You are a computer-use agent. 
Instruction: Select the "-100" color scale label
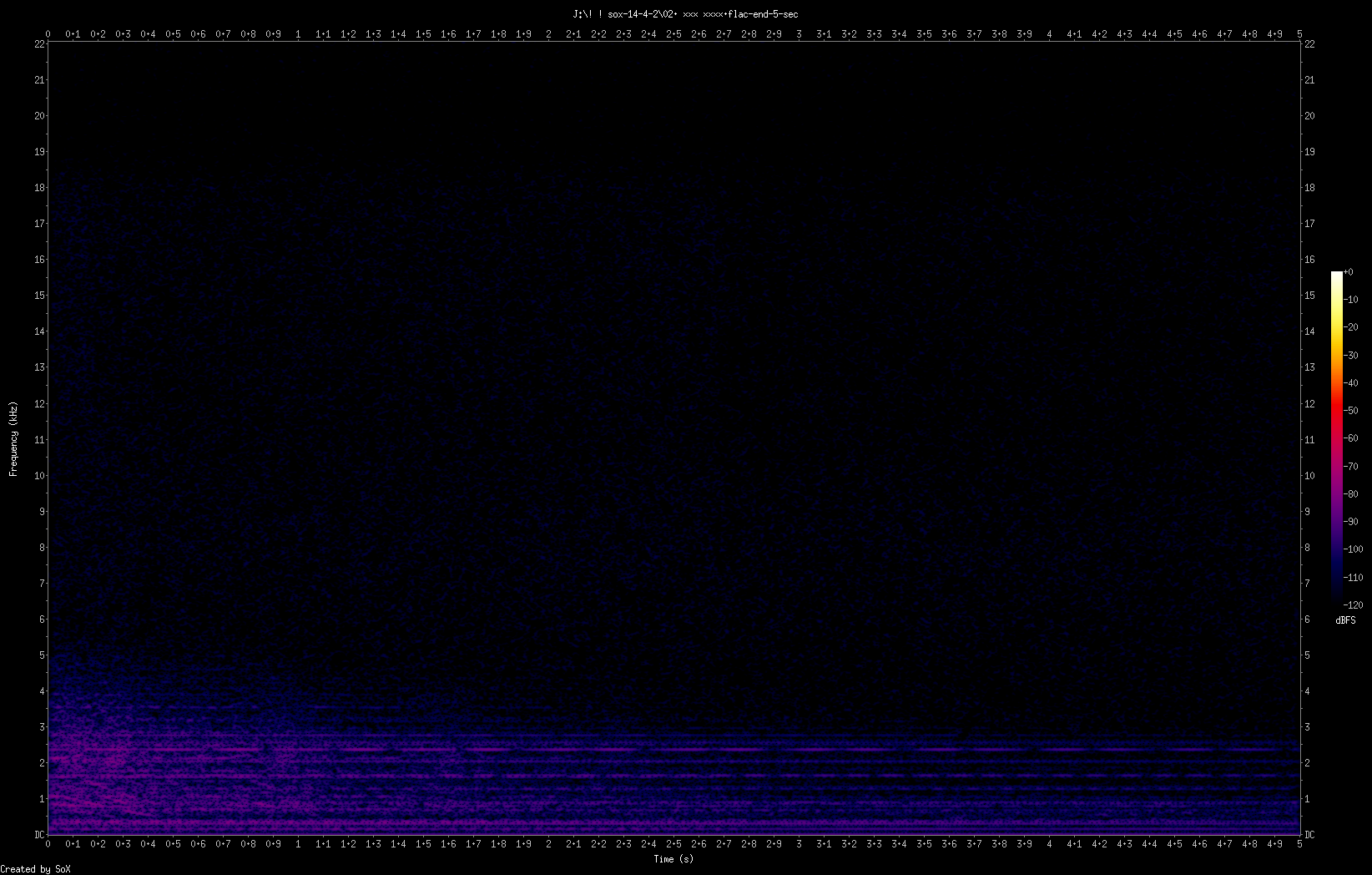[1354, 549]
